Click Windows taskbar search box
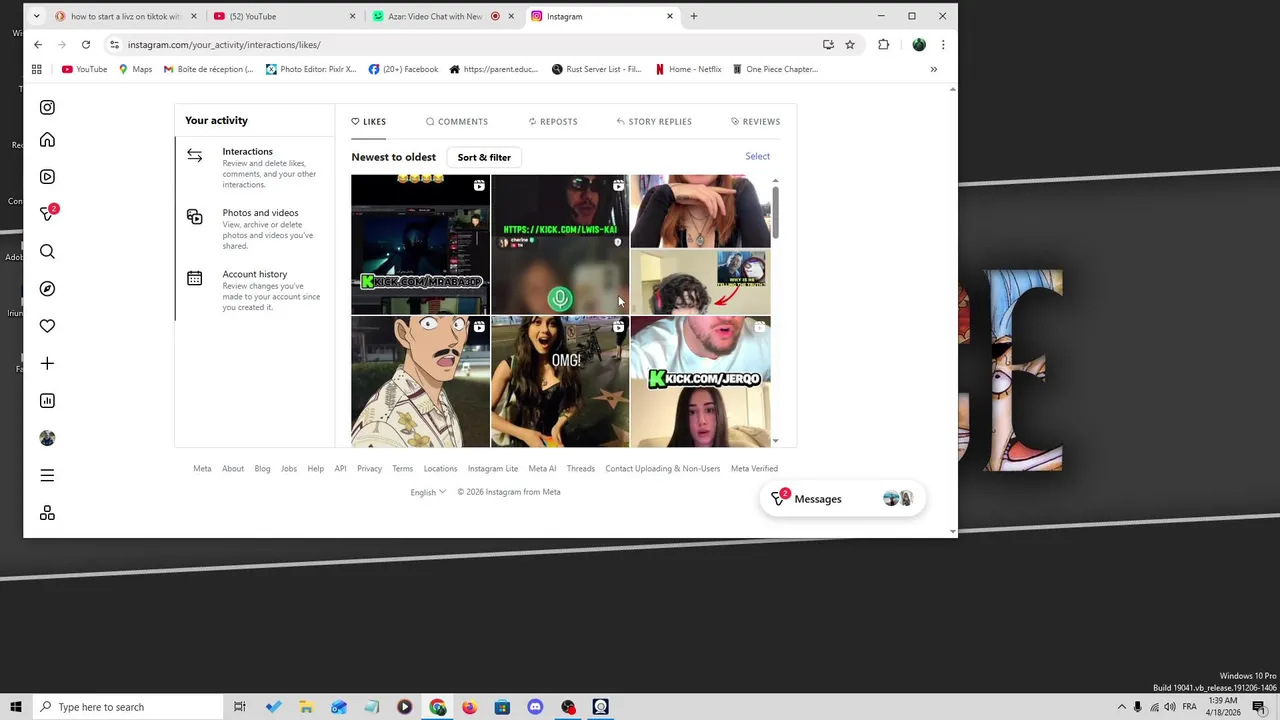Viewport: 1280px width, 720px height. point(127,707)
